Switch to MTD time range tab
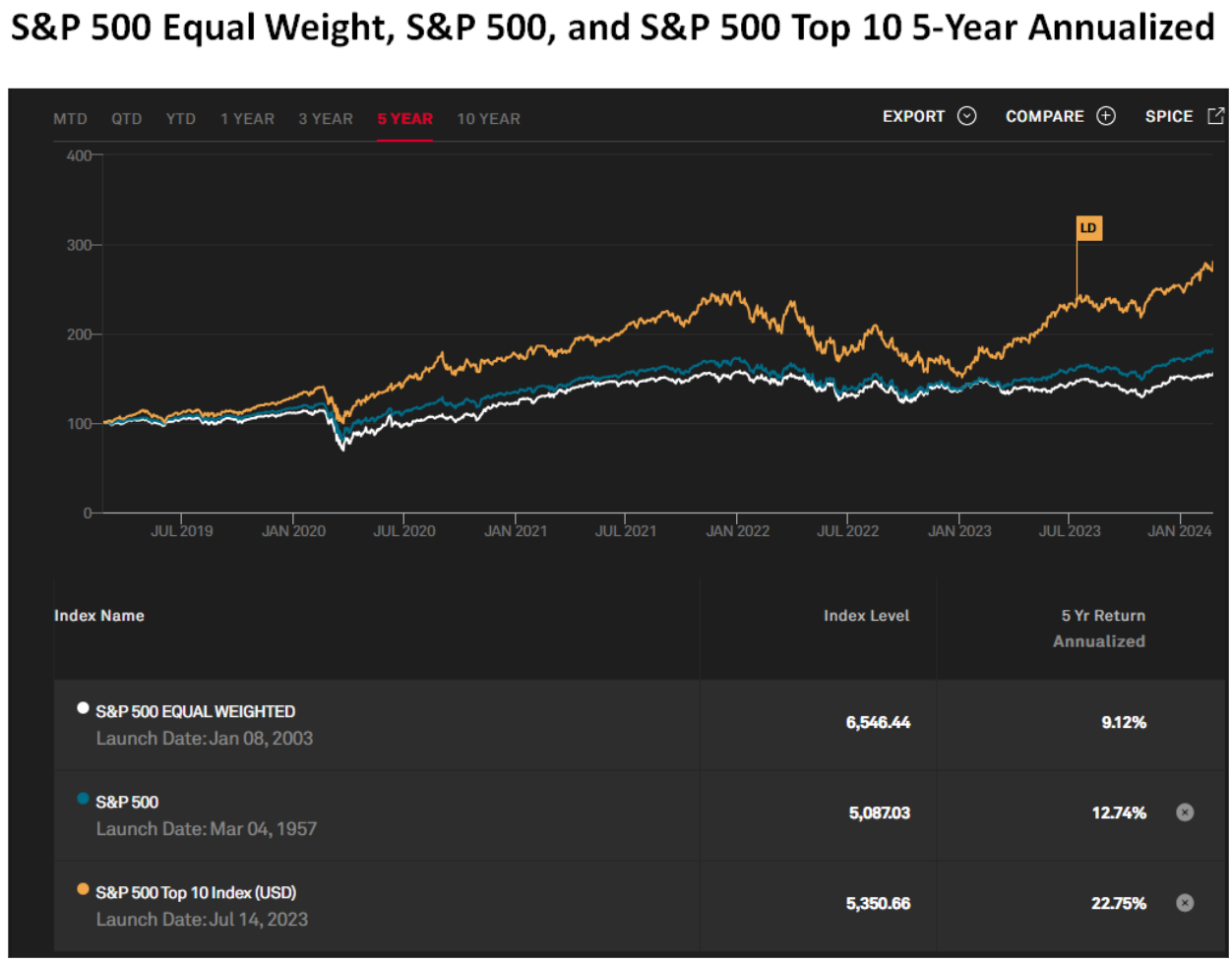Viewport: 1232px width, 963px height. point(70,119)
